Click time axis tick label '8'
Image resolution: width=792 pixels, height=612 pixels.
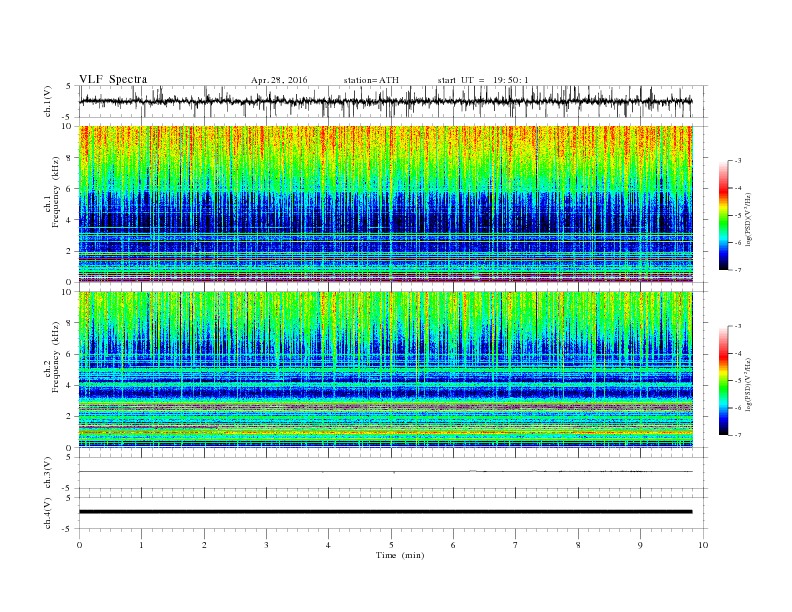[578, 545]
